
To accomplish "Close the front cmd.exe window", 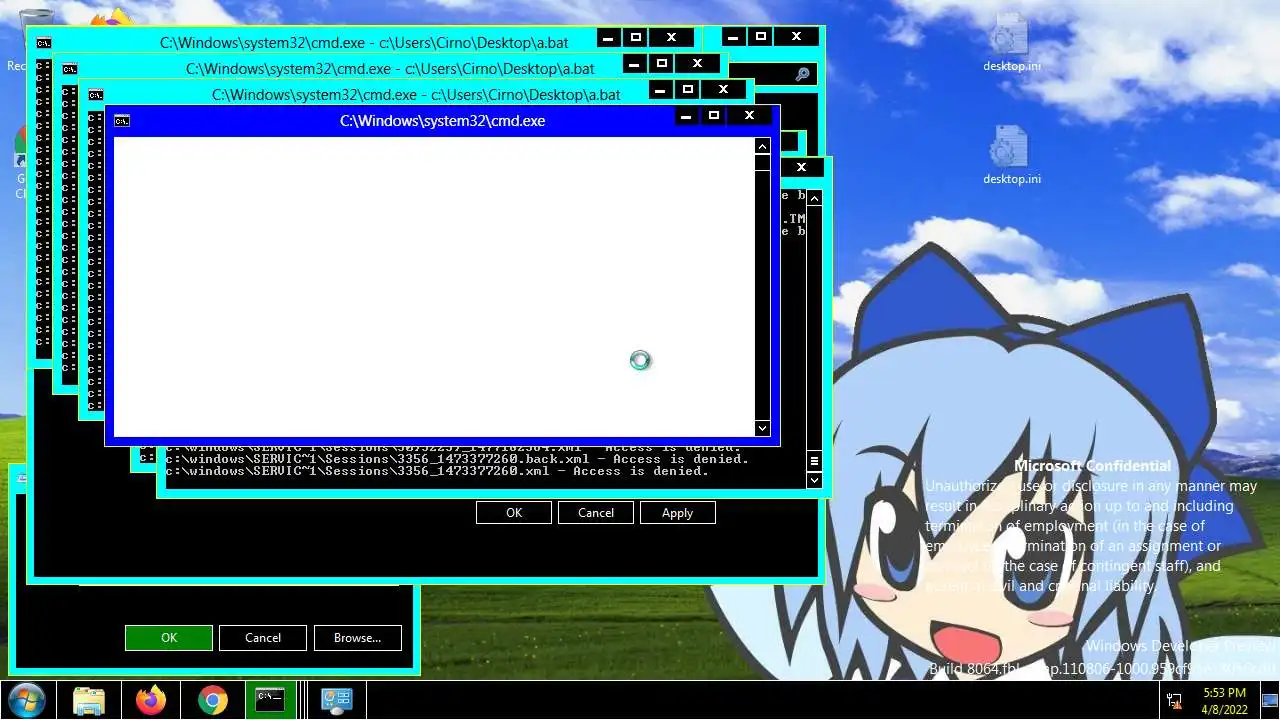I will pyautogui.click(x=749, y=116).
